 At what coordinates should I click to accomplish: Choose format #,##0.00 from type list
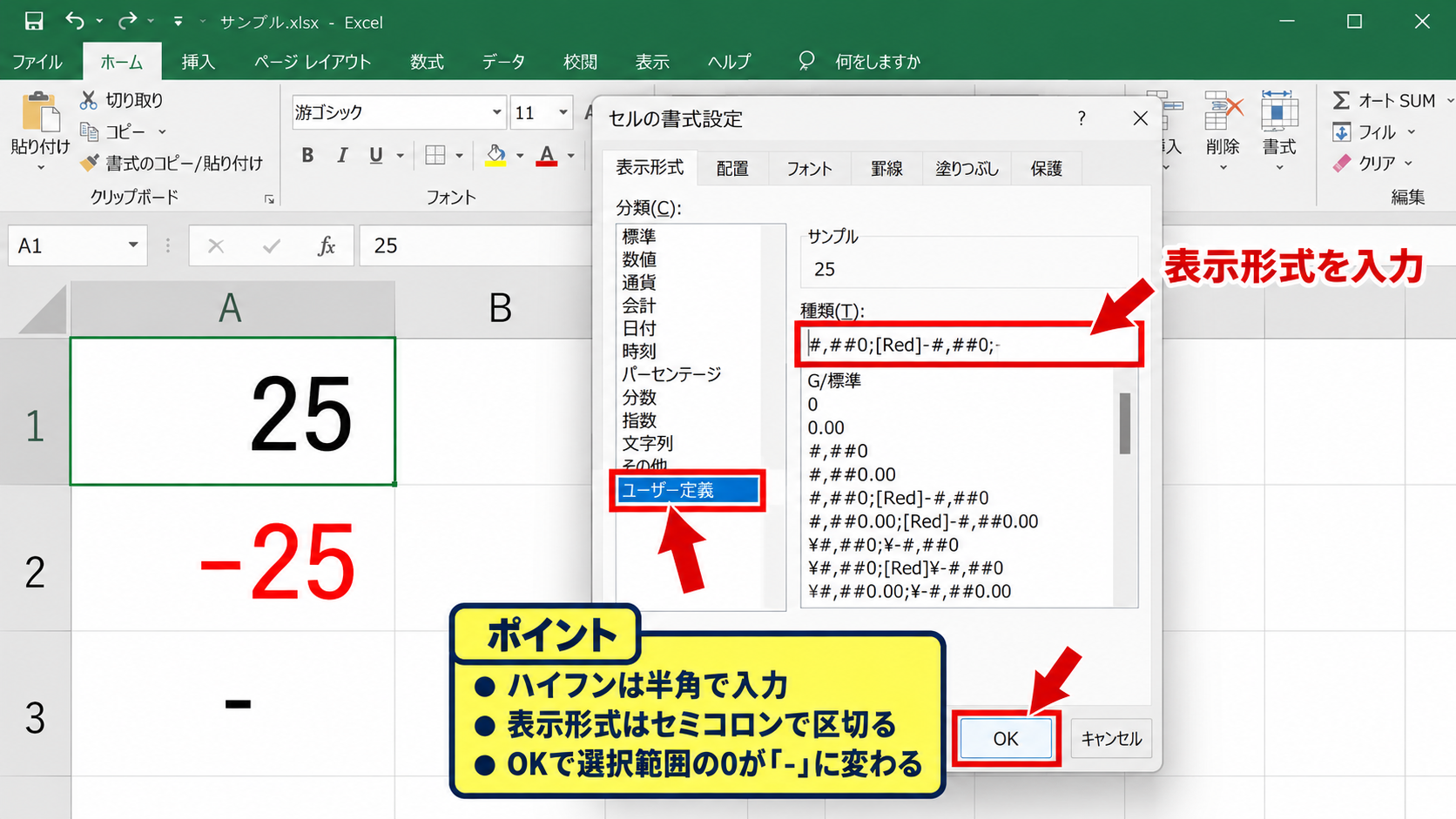(x=852, y=474)
